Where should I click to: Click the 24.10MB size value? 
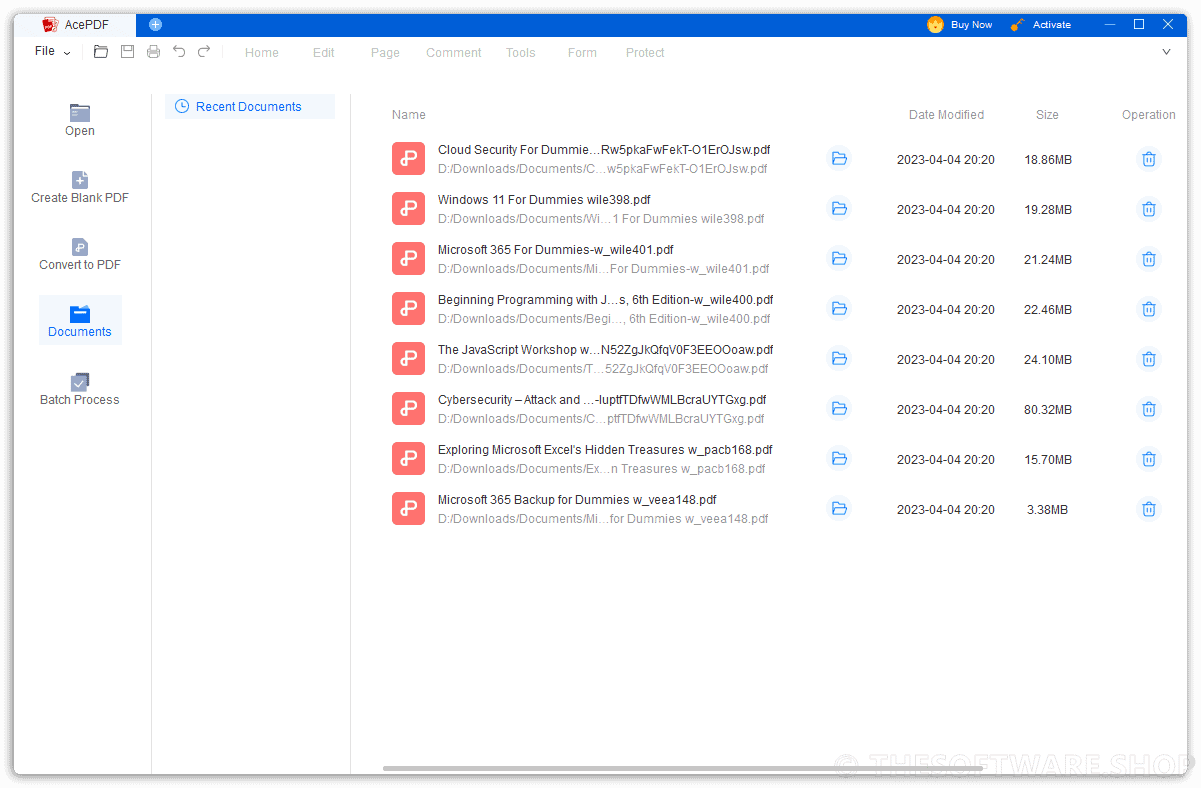(1048, 360)
